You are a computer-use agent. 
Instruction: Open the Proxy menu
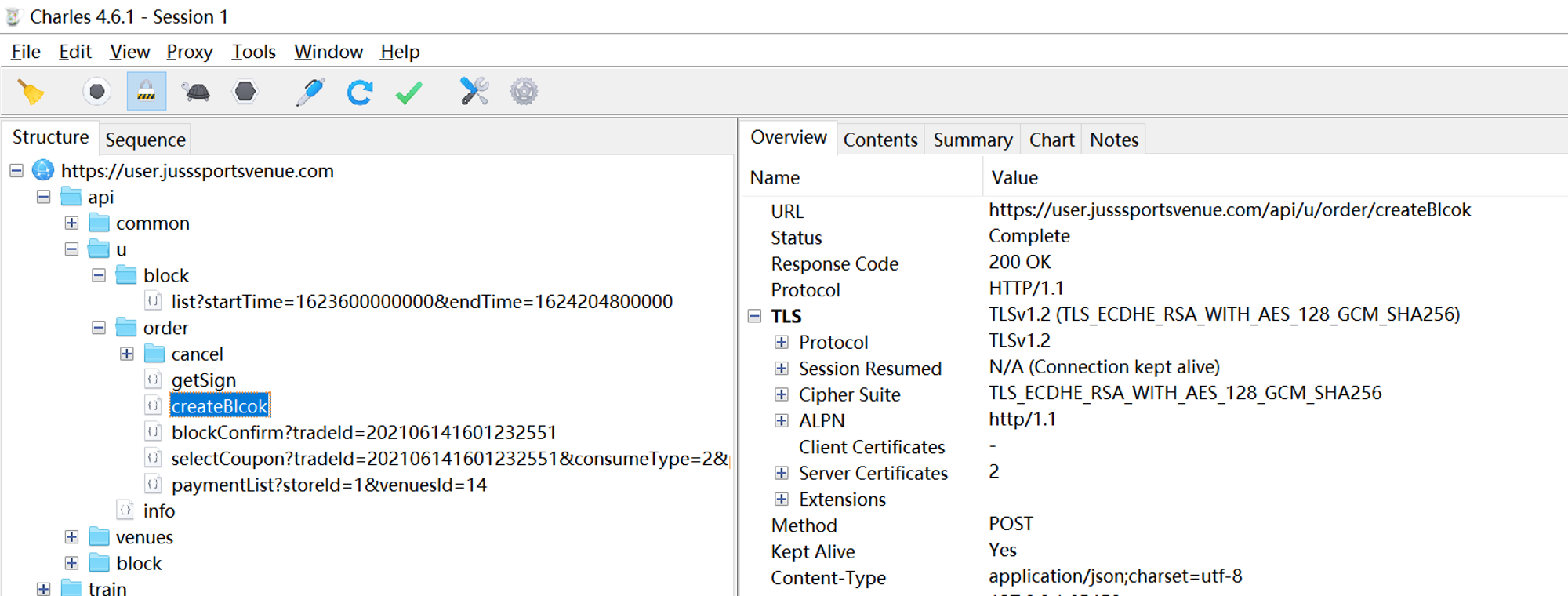[x=190, y=52]
